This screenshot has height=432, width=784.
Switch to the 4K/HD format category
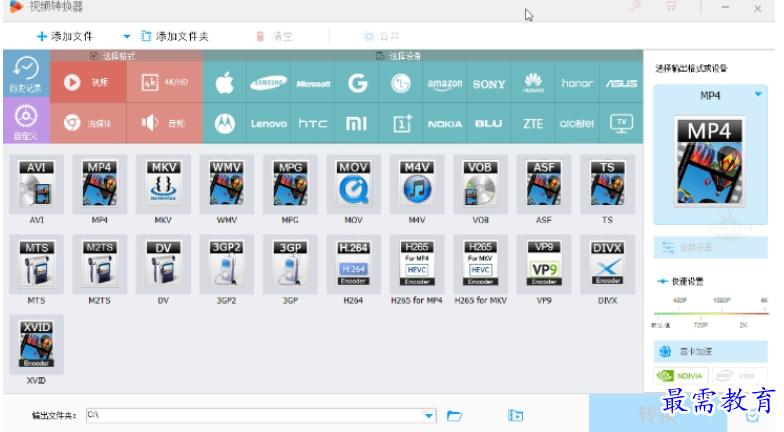pos(164,82)
